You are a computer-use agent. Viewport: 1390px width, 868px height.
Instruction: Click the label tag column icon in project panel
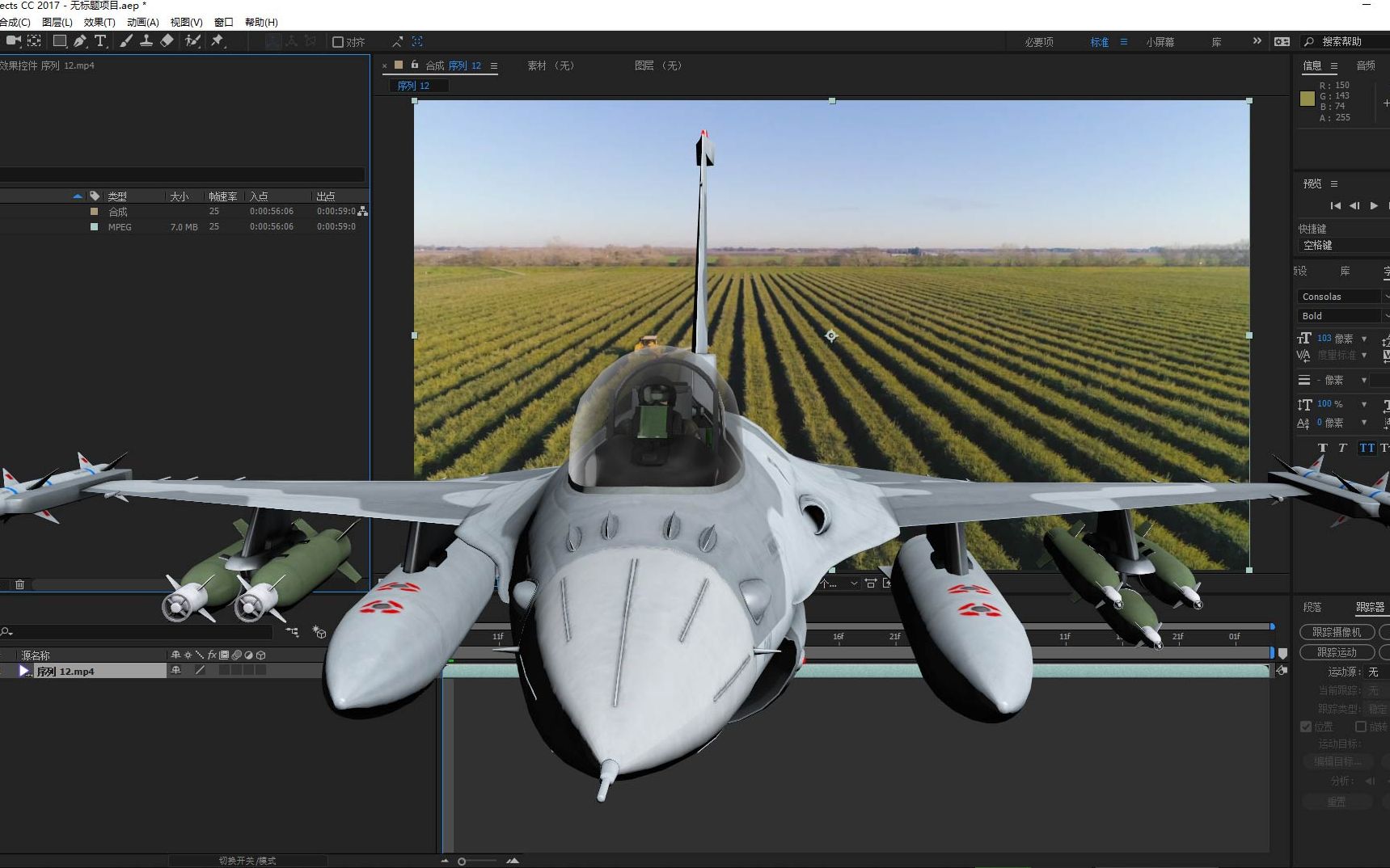coord(95,196)
